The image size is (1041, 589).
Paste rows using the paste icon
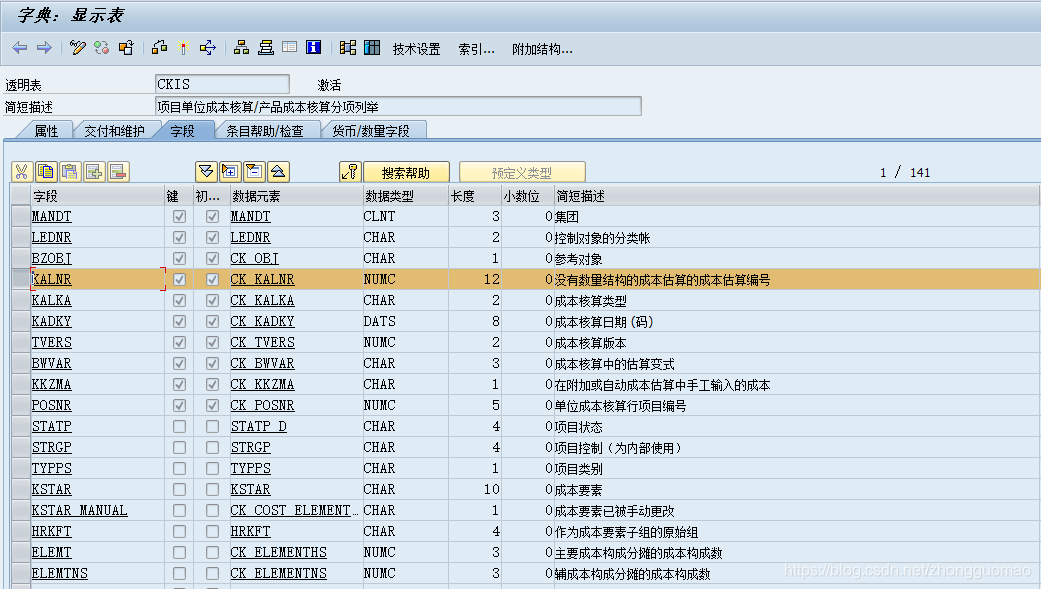pos(70,171)
